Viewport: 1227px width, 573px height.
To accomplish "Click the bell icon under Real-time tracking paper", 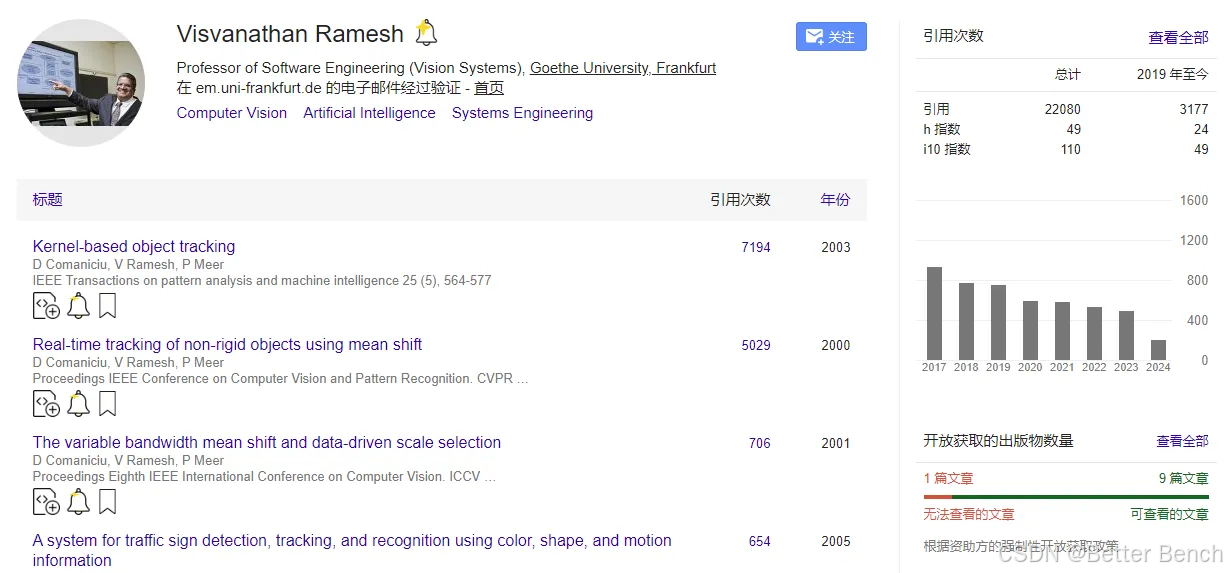I will click(78, 404).
